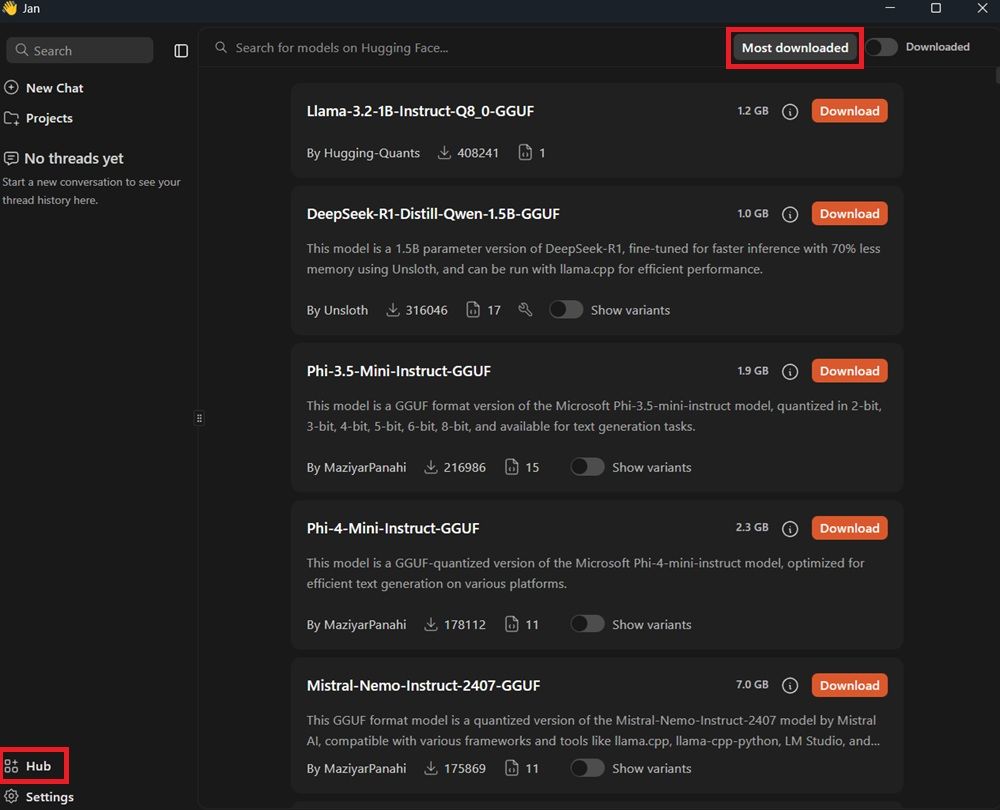Toggle the Downloaded filter switch
This screenshot has height=810, width=1000.
pos(881,47)
